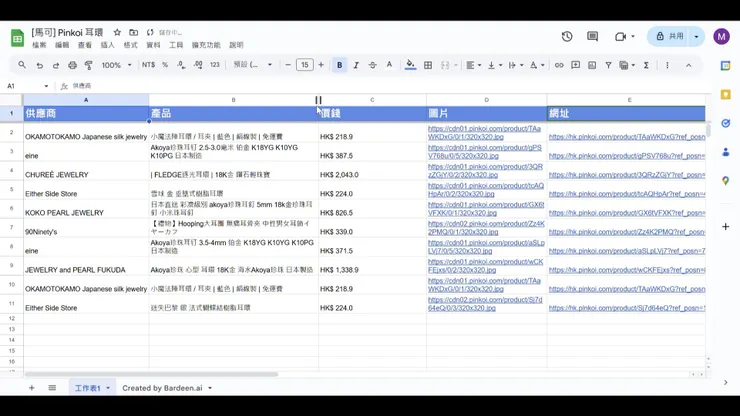
Task: Open the functions sigma icon
Action: [x=646, y=65]
